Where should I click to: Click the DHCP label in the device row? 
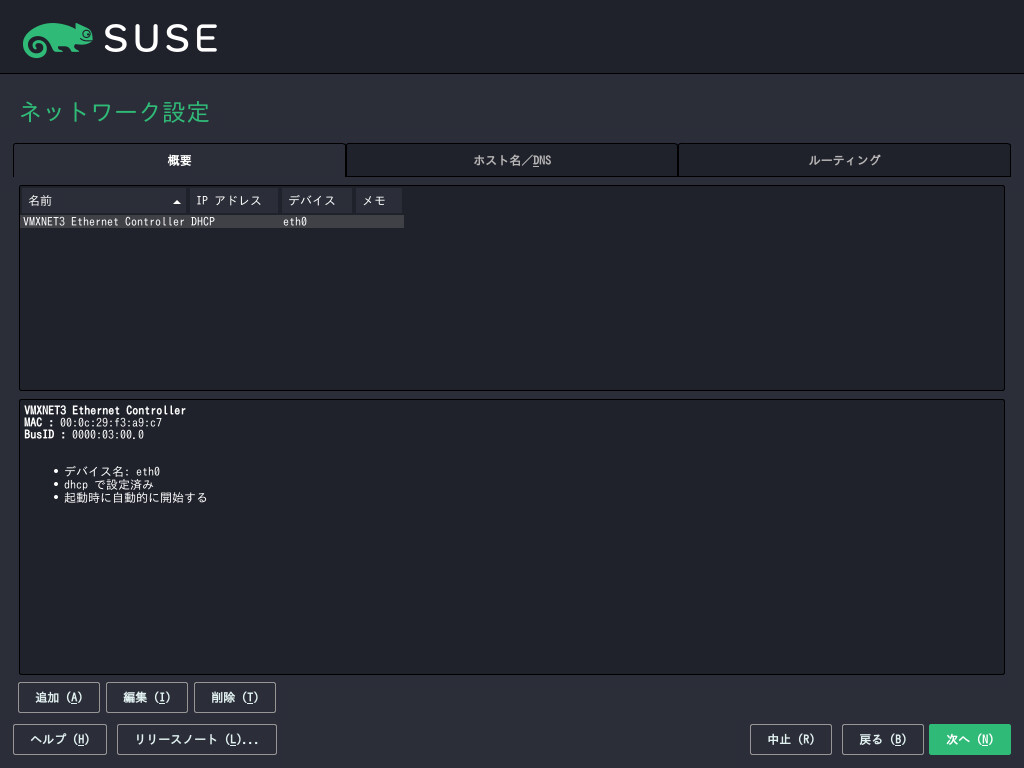(204, 221)
